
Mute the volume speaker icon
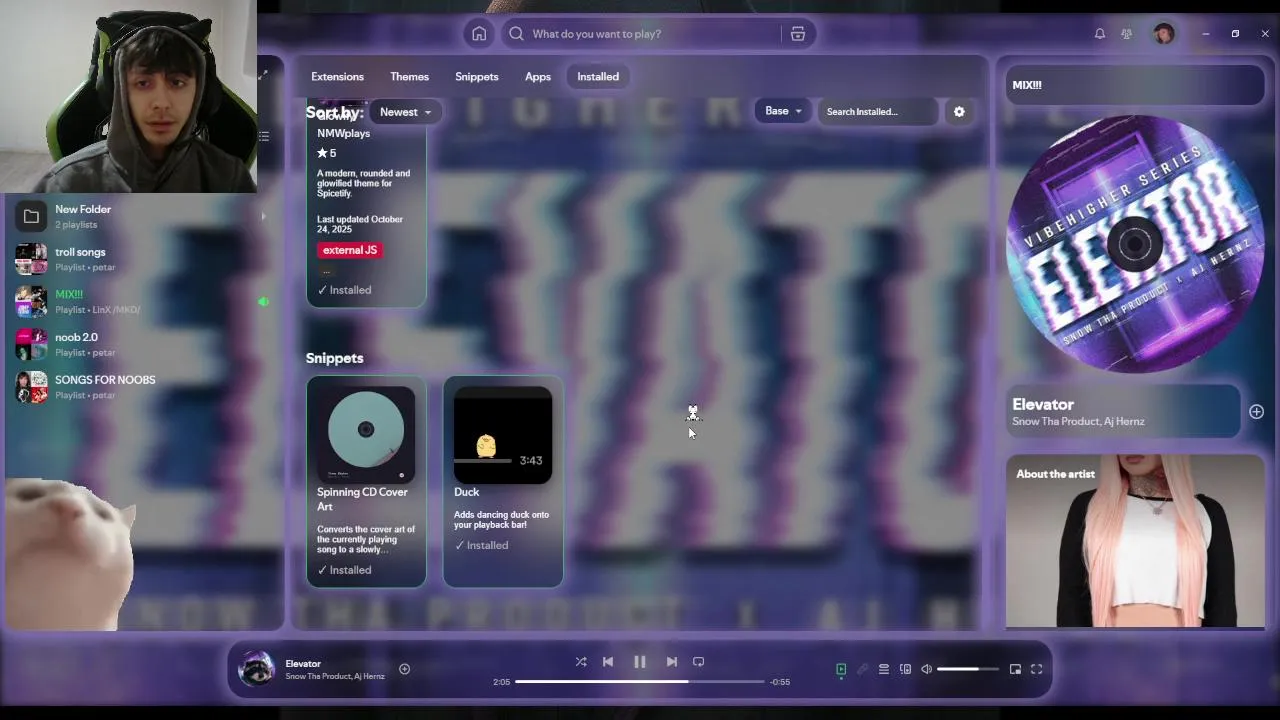(x=927, y=670)
